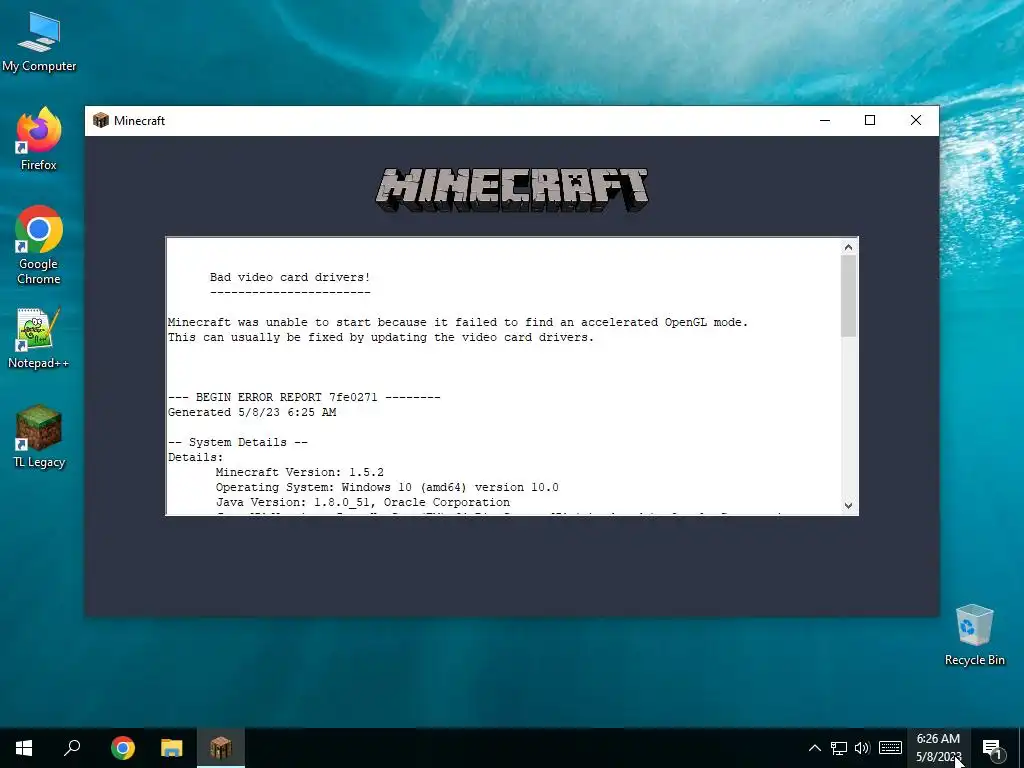Show hidden system tray icons
Viewport: 1024px width, 768px height.
click(x=814, y=748)
